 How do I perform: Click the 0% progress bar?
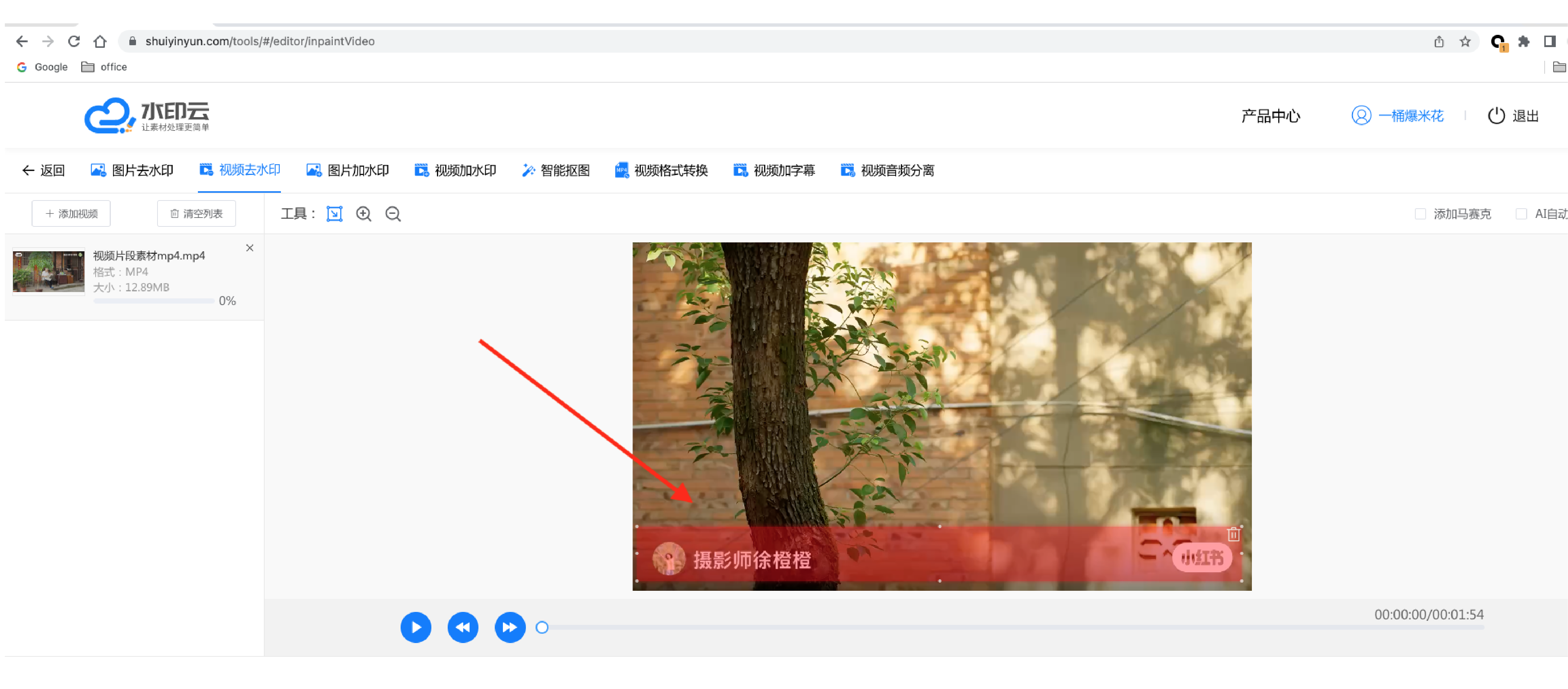click(153, 301)
